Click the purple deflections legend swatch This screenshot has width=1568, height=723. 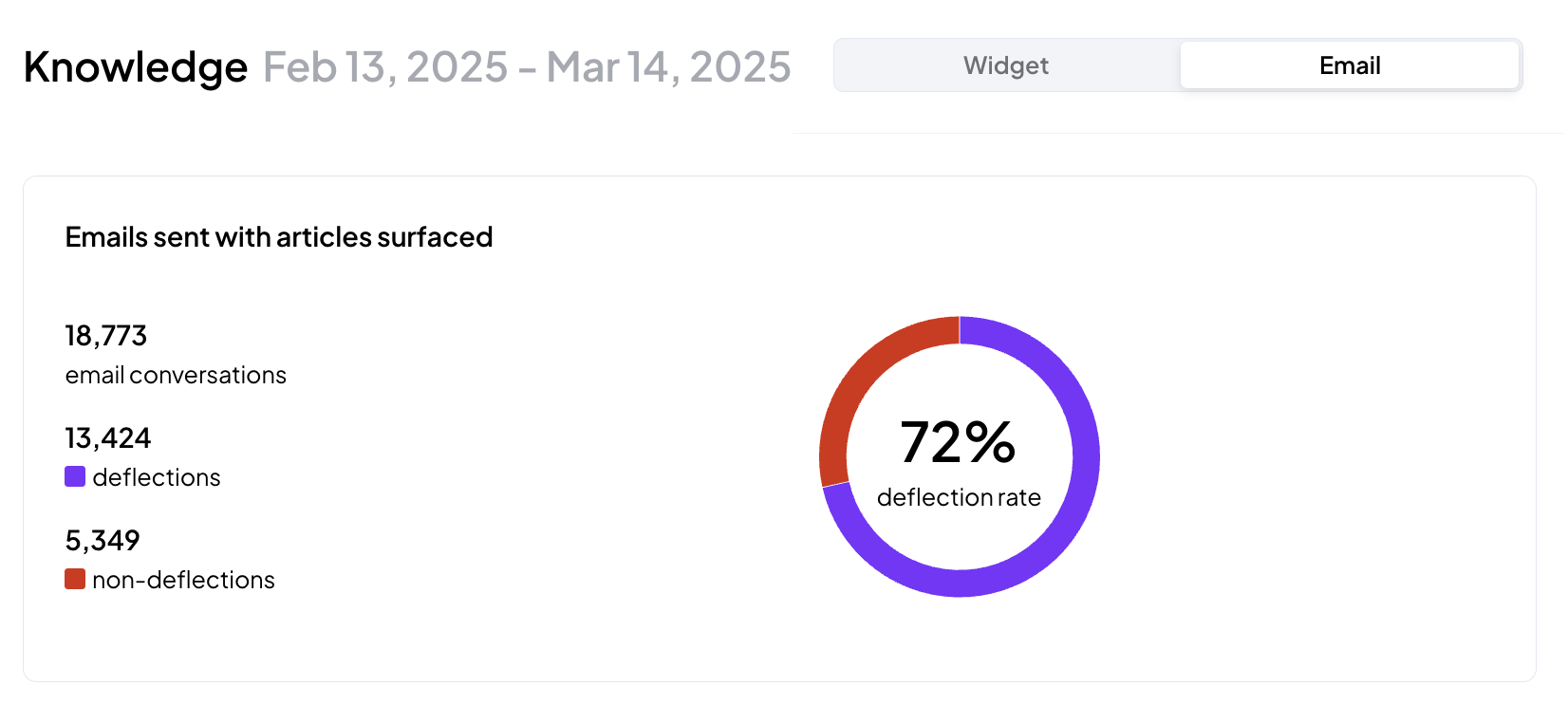[x=75, y=476]
